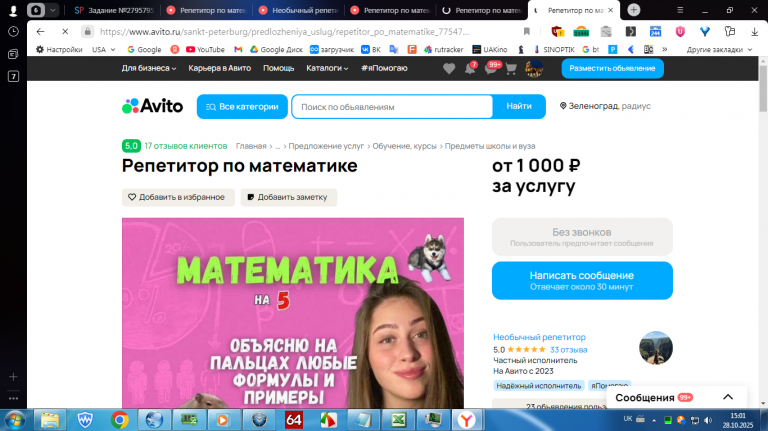
Task: Go to Avito home via logo
Action: [x=152, y=106]
